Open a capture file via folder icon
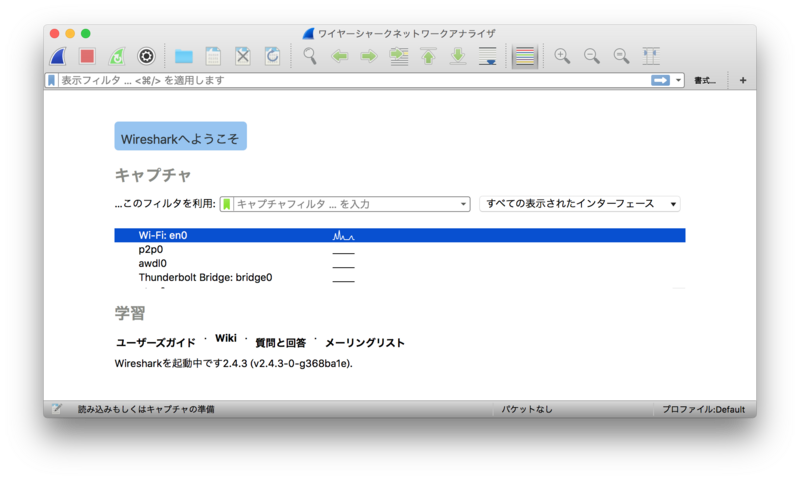Screen dimensions: 800x480 [x=184, y=56]
